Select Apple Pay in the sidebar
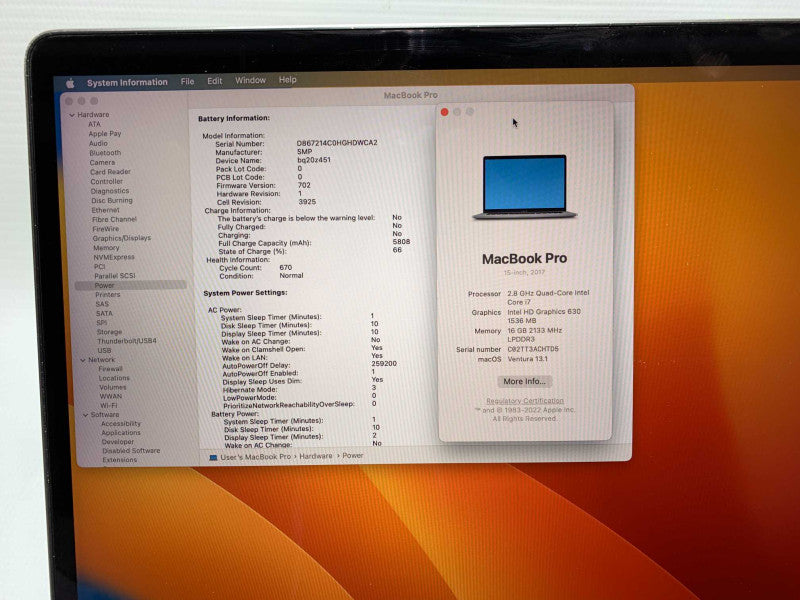The height and width of the screenshot is (600, 800). [105, 134]
